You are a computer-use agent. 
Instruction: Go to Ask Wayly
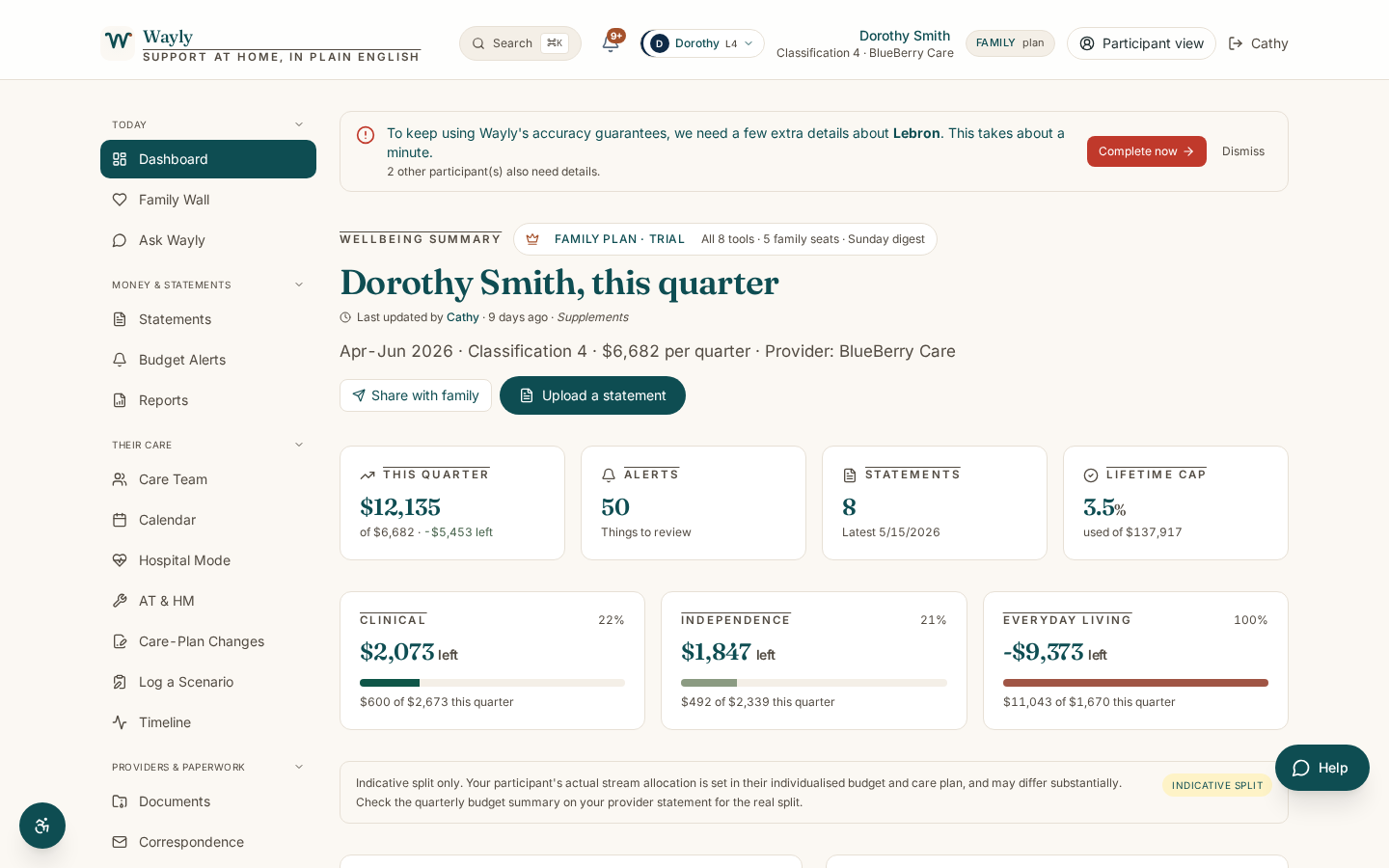pyautogui.click(x=208, y=240)
